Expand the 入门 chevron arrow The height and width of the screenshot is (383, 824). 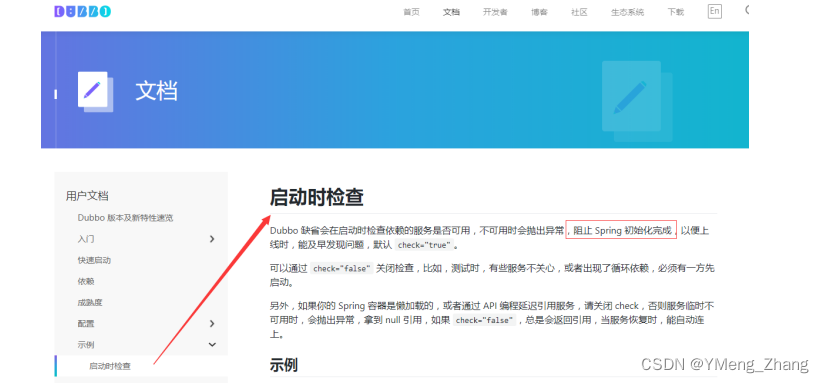click(212, 239)
